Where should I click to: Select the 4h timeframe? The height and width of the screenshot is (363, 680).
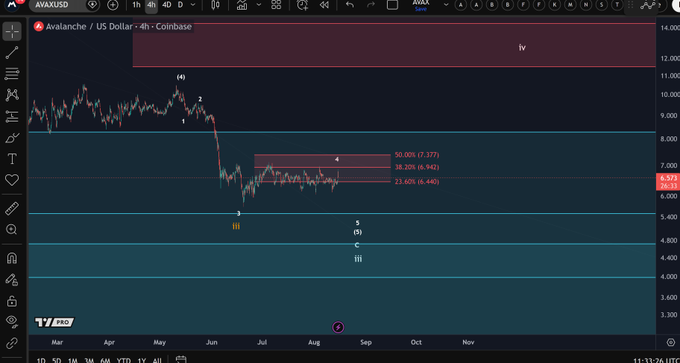click(x=151, y=5)
